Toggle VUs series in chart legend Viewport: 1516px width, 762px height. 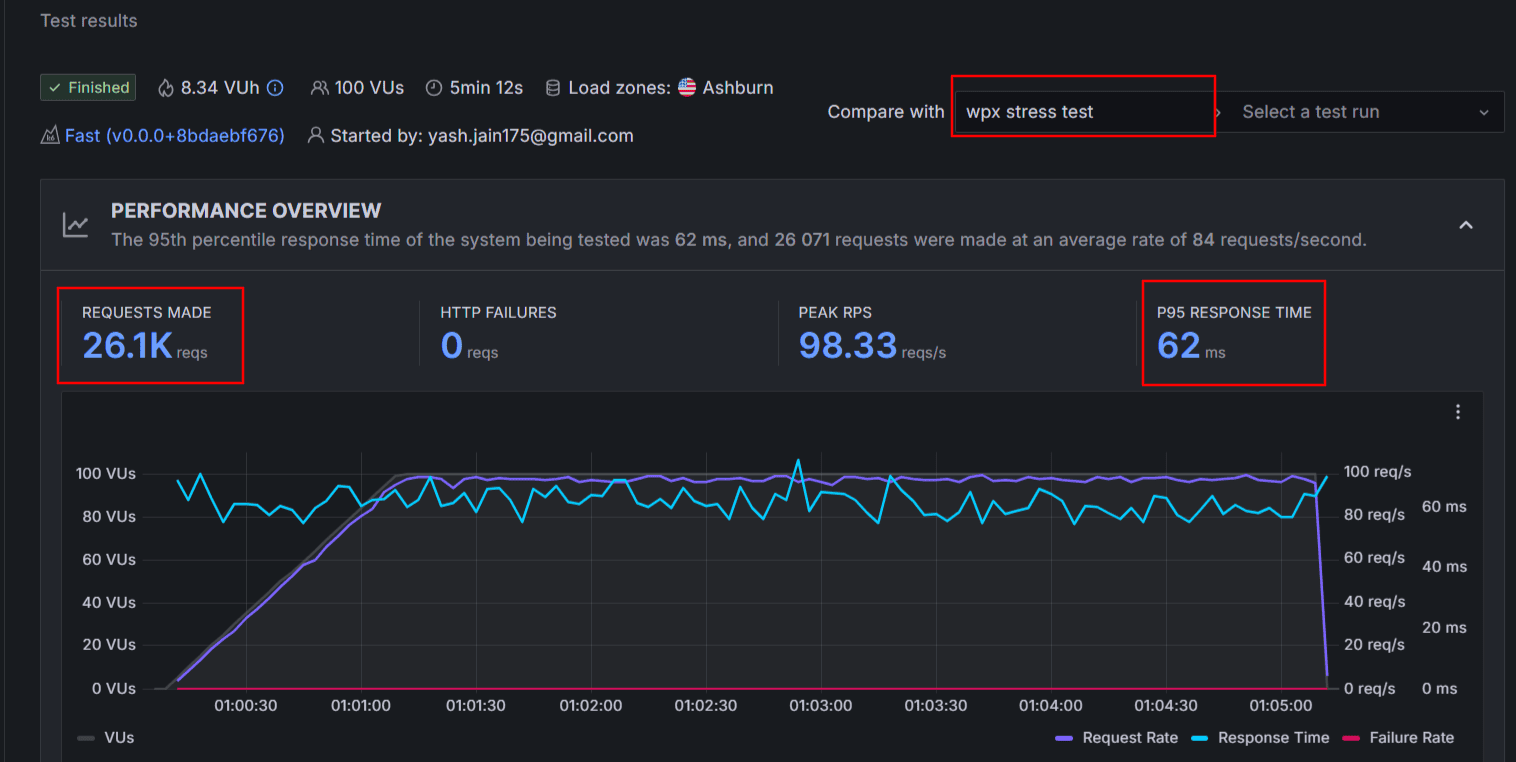coord(106,738)
